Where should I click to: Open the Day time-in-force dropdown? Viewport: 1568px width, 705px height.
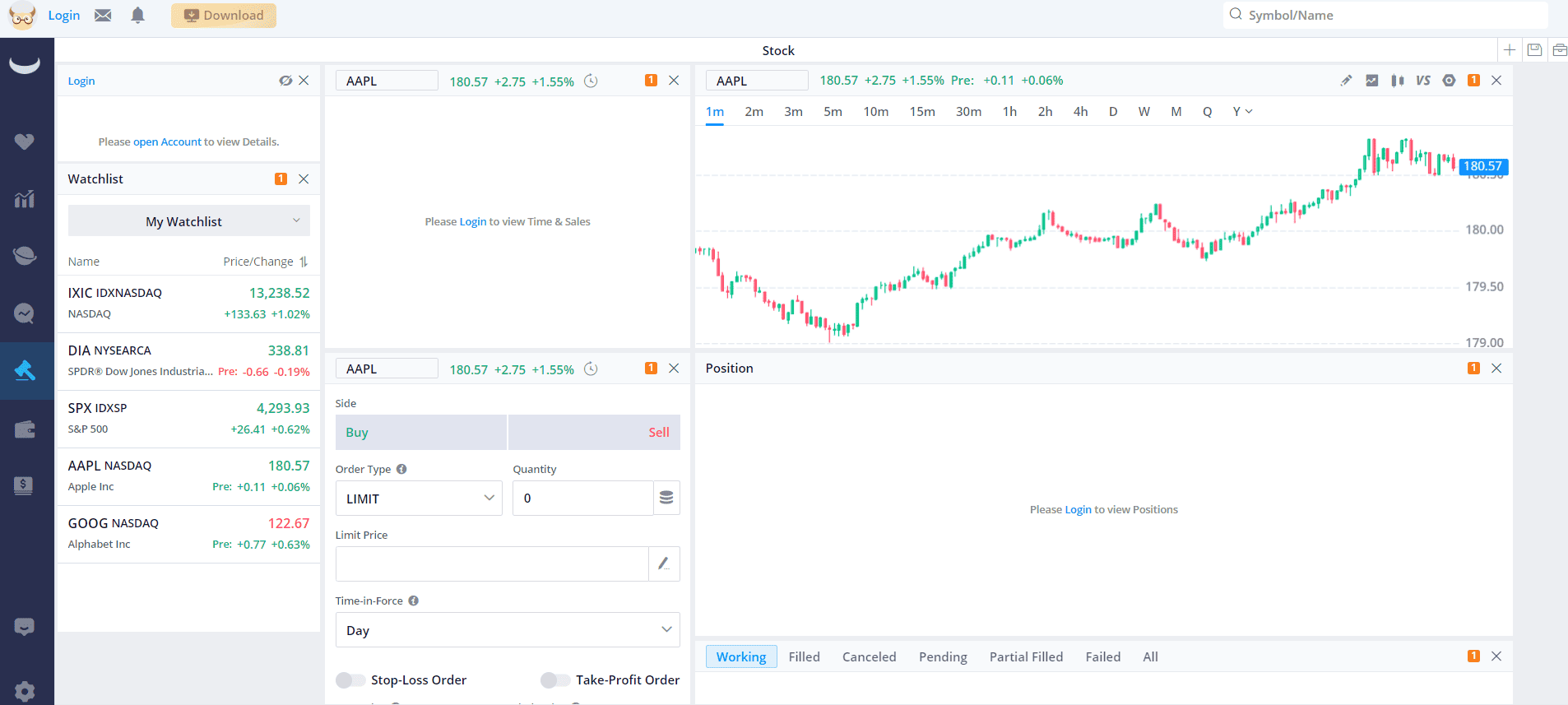tap(508, 630)
